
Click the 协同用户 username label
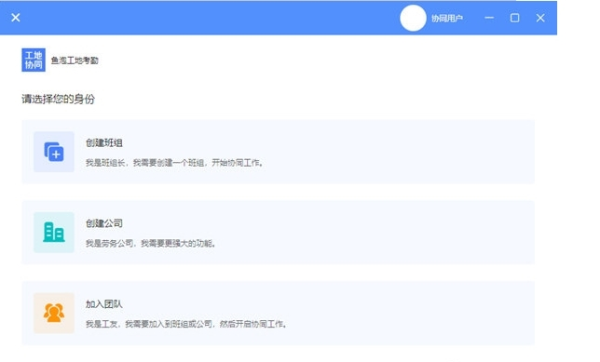coord(447,18)
